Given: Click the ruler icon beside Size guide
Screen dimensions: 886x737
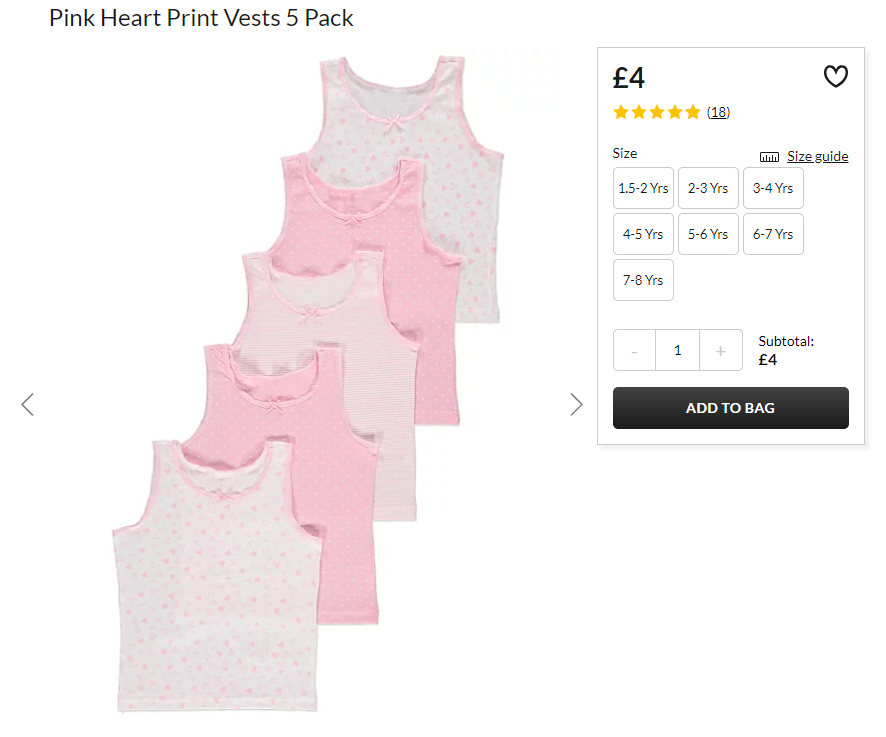Looking at the screenshot, I should (x=769, y=157).
